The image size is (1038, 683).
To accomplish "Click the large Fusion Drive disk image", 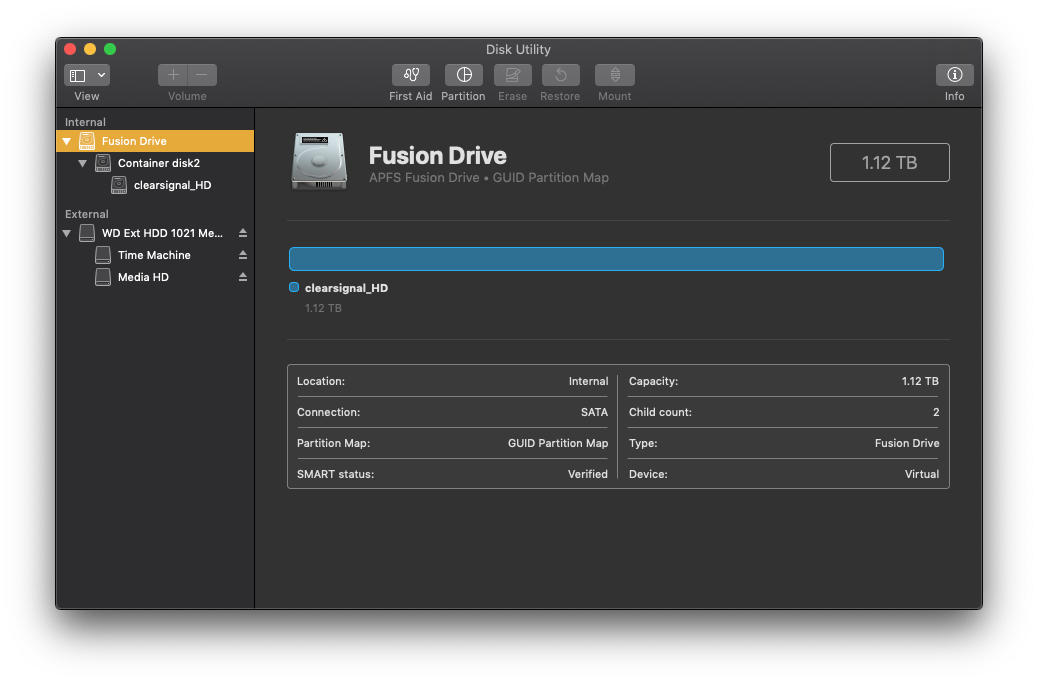I will 319,161.
